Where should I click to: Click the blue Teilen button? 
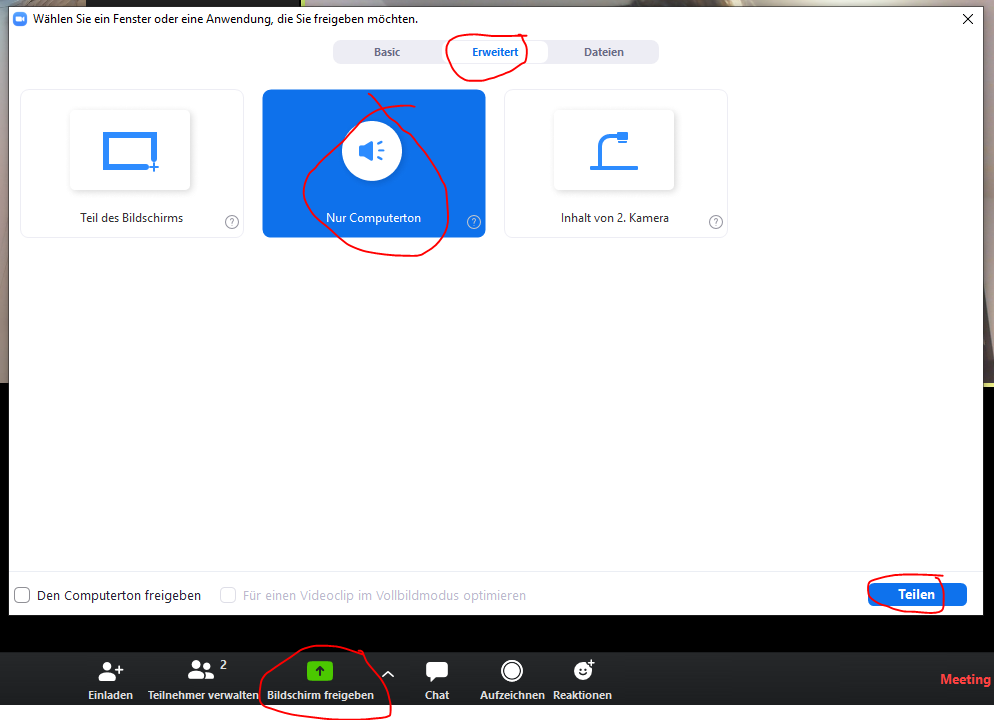click(x=917, y=595)
